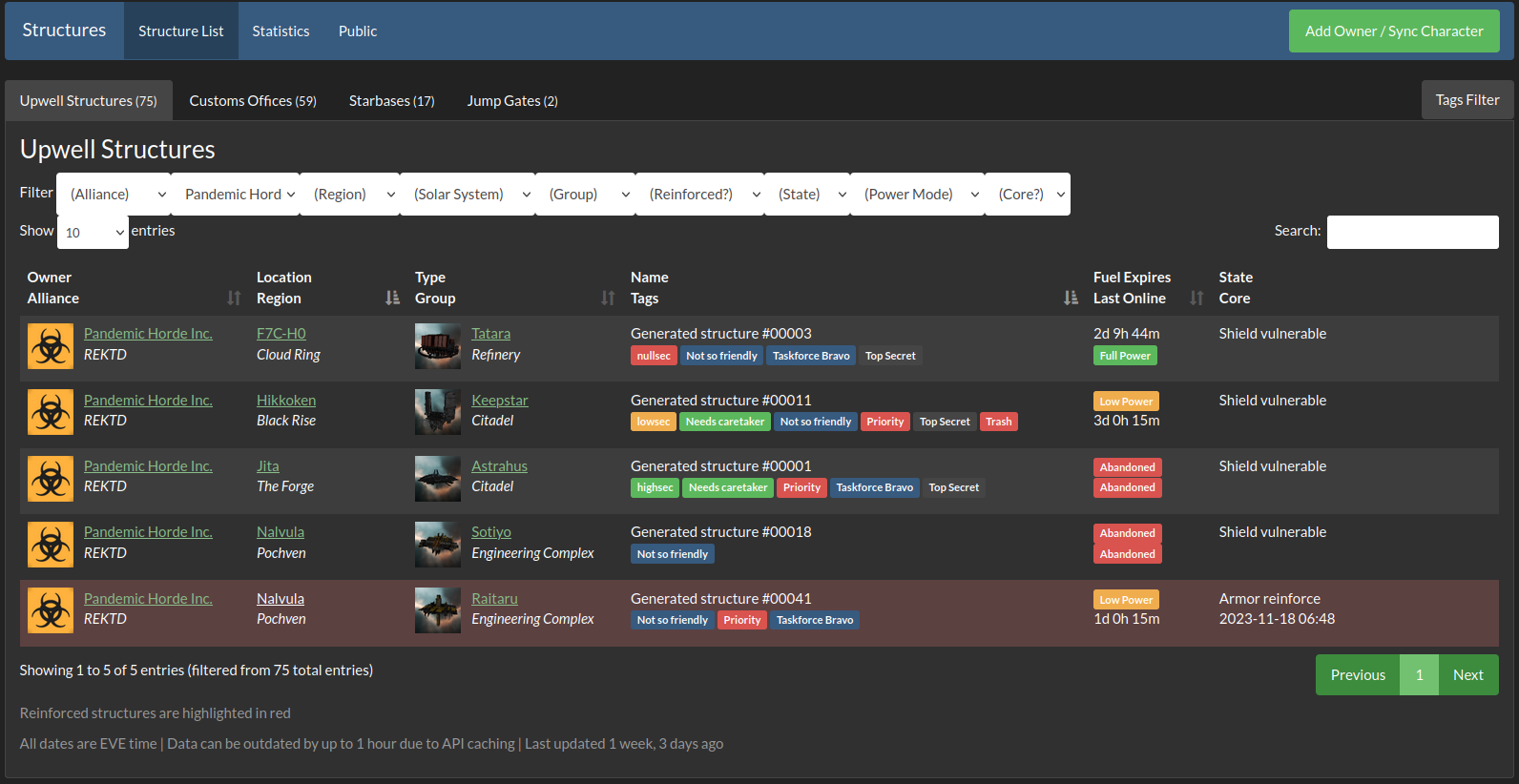Open the Reinforced? filter dropdown
Viewport: 1519px width, 784px height.
(700, 195)
